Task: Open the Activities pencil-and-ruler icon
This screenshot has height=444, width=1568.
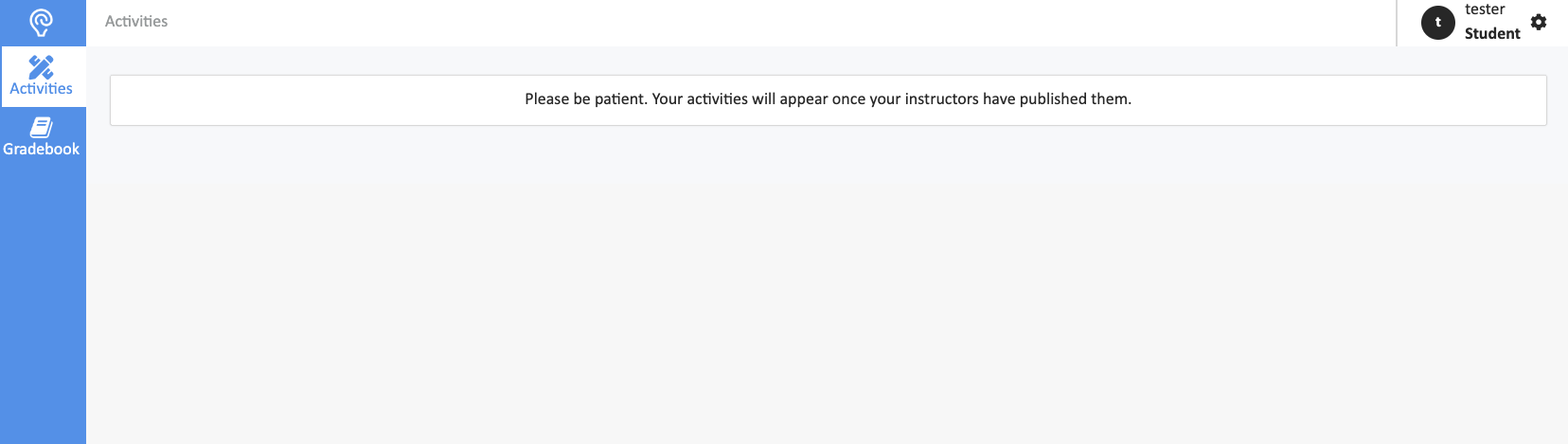Action: pos(41,66)
